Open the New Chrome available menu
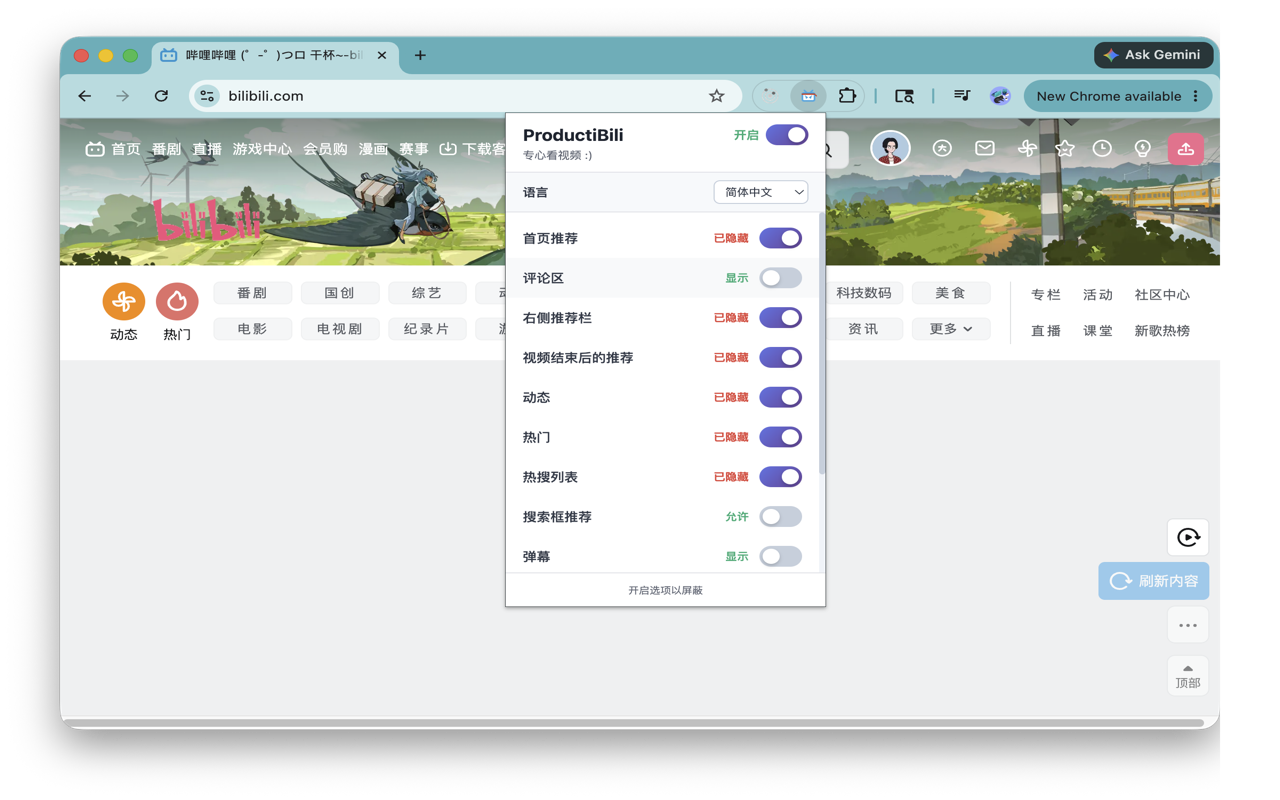Image resolution: width=1280 pixels, height=800 pixels. (x=1117, y=96)
